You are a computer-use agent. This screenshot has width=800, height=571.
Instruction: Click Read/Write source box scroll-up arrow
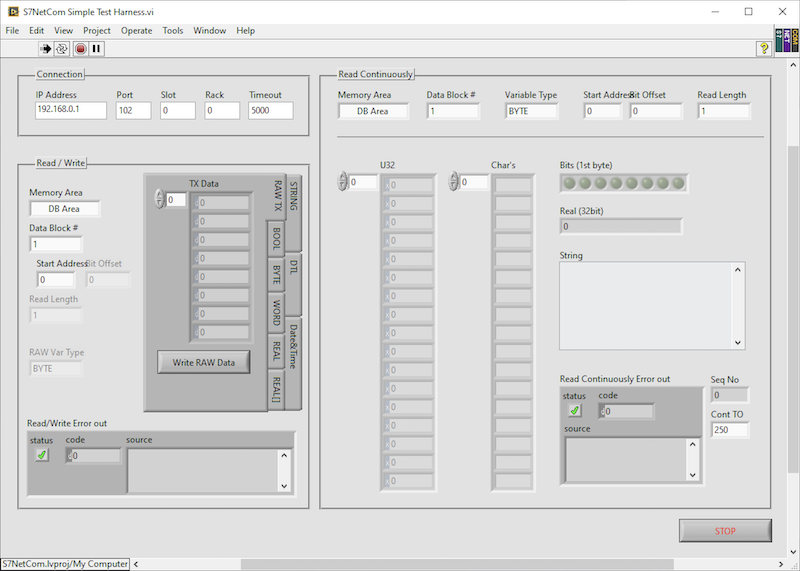284,455
